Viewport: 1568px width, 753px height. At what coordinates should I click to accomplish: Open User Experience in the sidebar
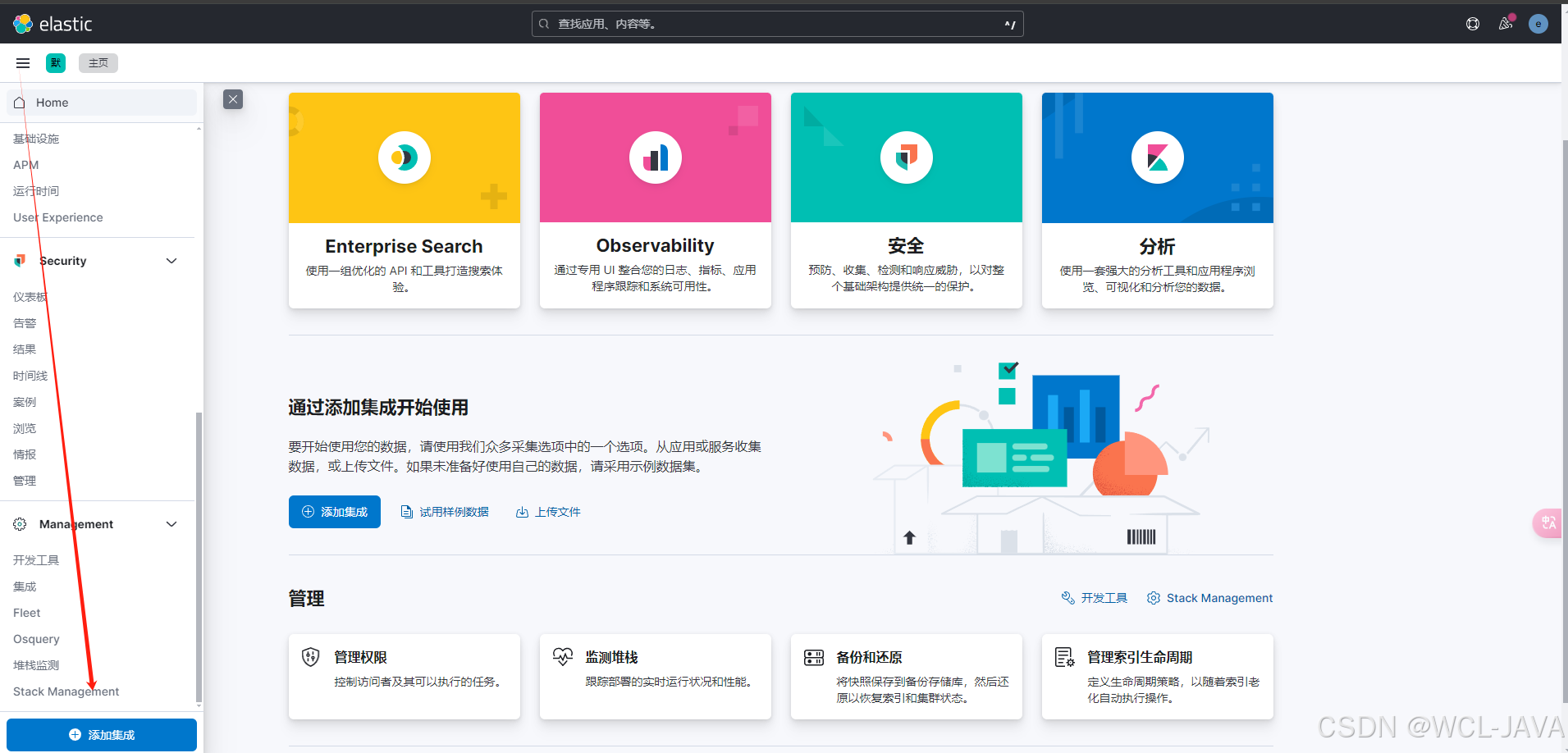[x=58, y=217]
